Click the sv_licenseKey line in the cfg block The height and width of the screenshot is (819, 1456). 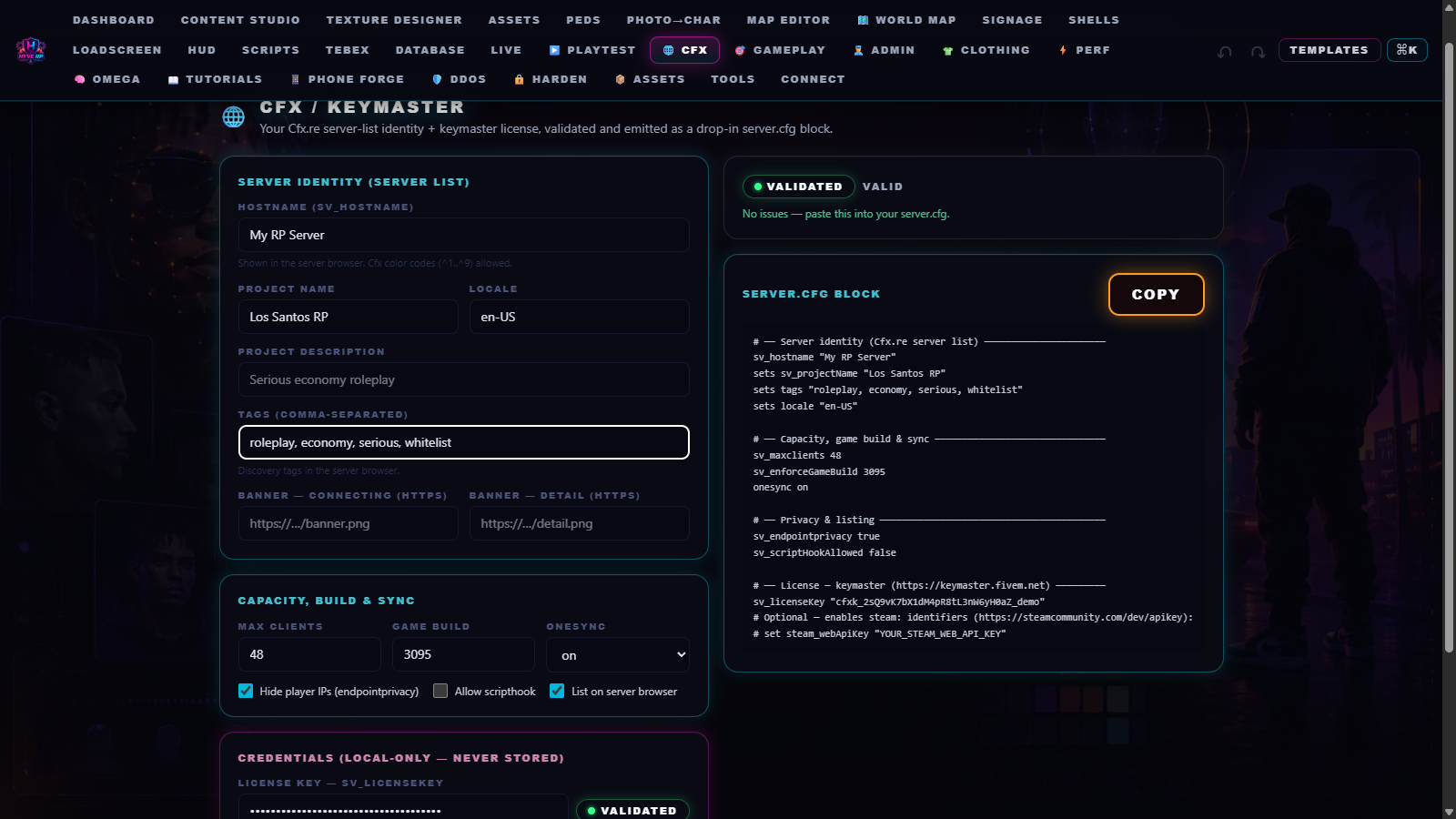899,602
